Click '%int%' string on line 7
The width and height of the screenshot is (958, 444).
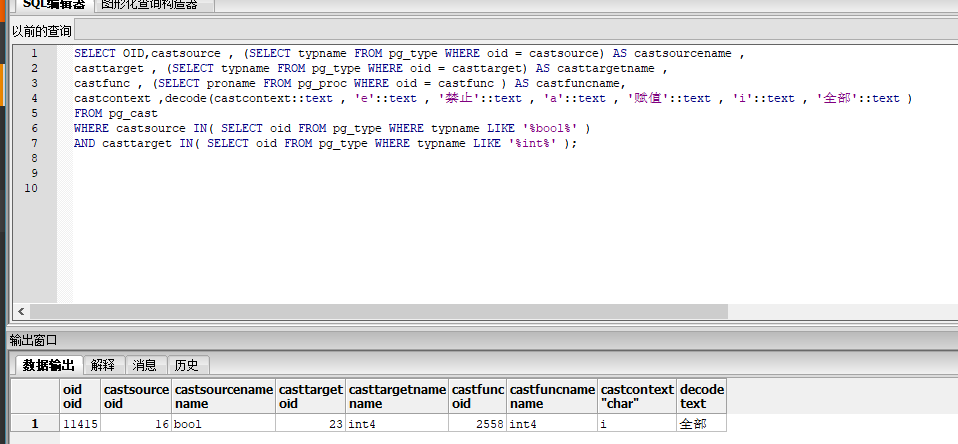click(533, 143)
